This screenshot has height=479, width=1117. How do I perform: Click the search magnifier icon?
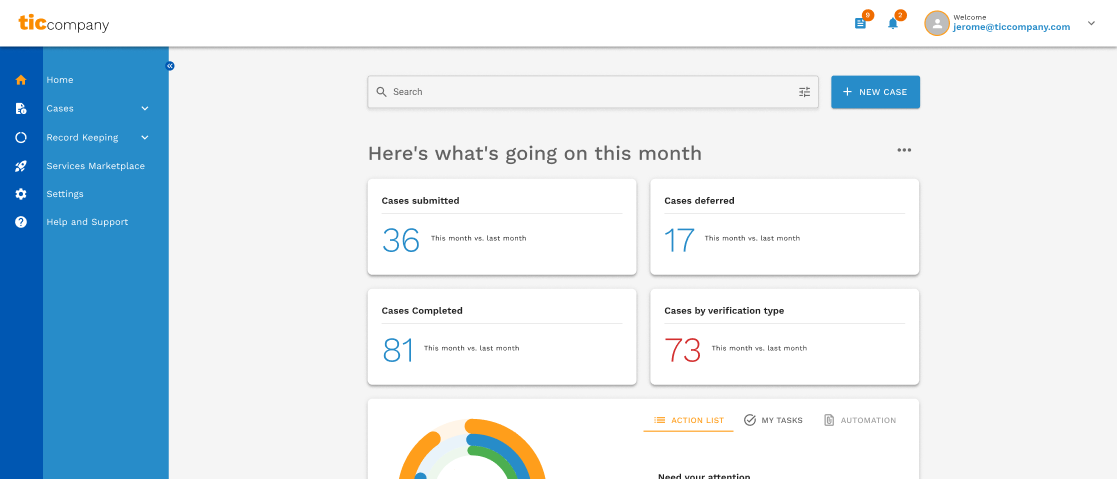[381, 92]
